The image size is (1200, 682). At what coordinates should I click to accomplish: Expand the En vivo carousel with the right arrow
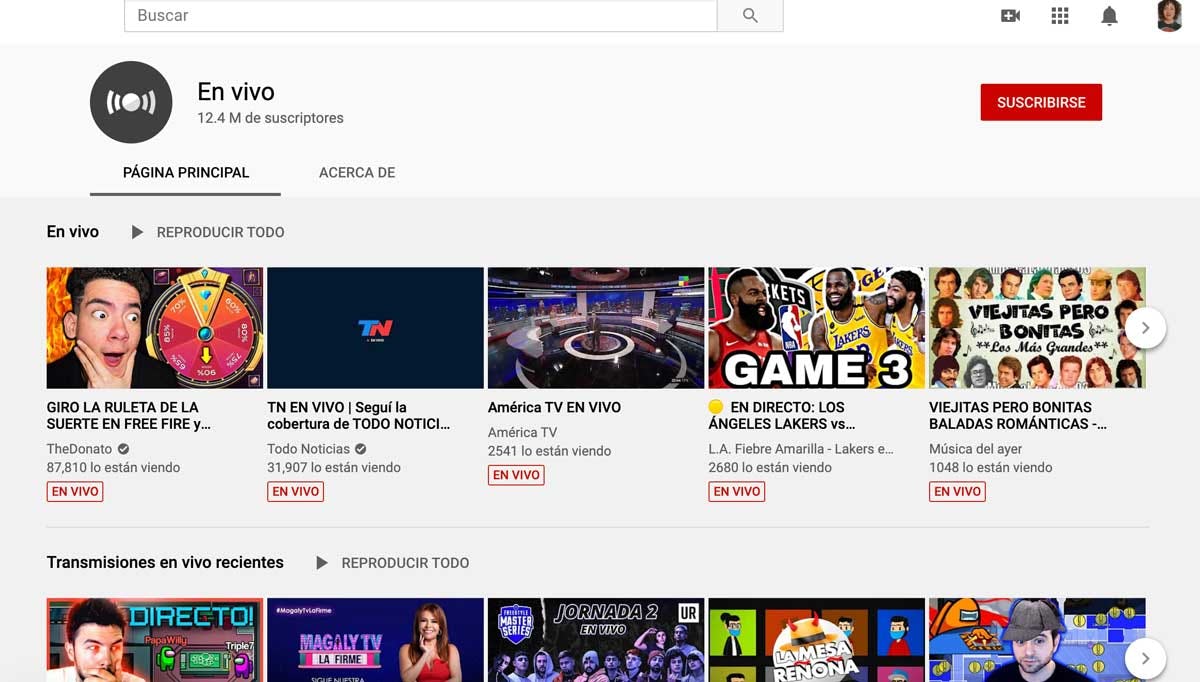tap(1146, 327)
